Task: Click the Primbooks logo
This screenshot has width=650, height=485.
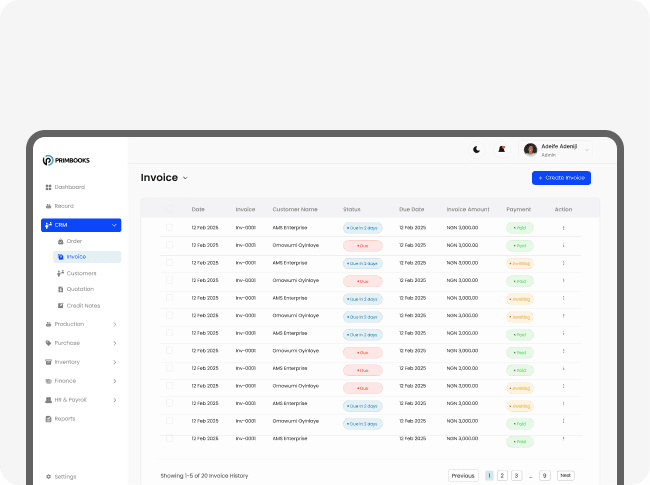Action: click(x=66, y=160)
